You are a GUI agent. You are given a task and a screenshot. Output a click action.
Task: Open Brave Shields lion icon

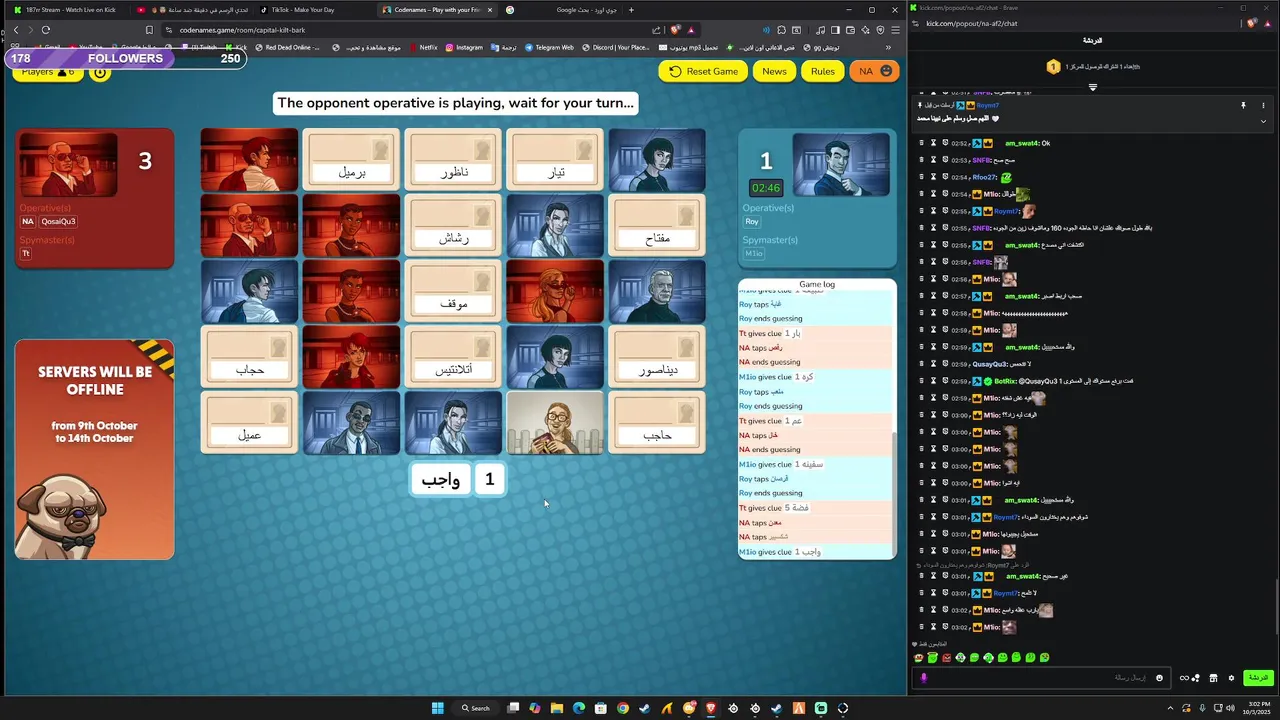point(676,30)
